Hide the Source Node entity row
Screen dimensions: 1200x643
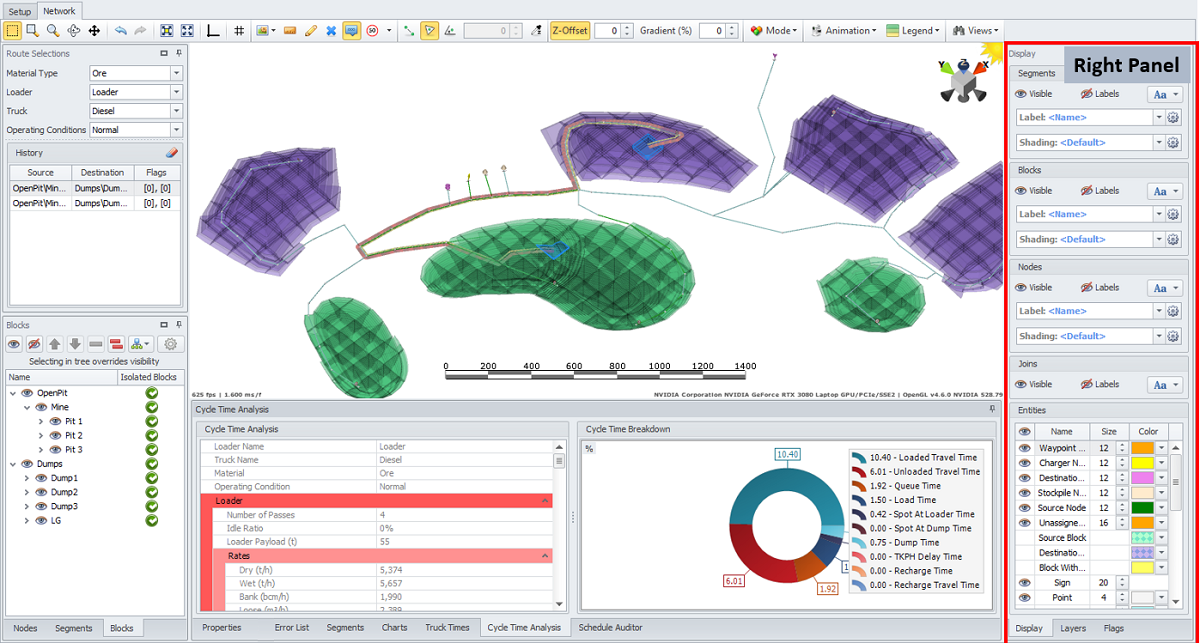point(1024,508)
